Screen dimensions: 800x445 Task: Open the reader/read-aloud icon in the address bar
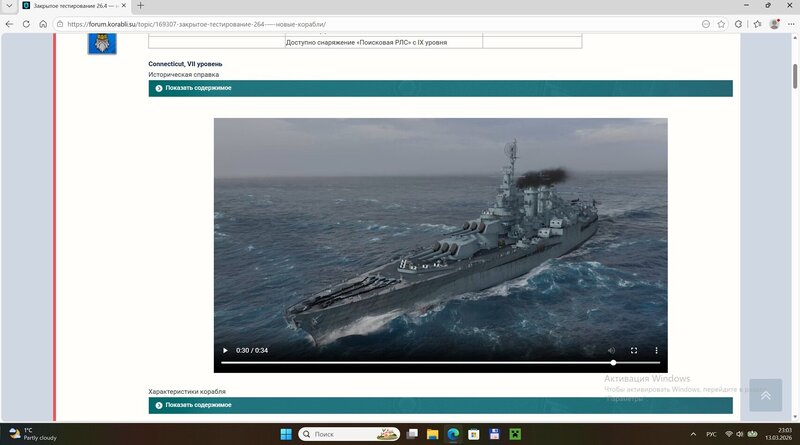[x=706, y=24]
